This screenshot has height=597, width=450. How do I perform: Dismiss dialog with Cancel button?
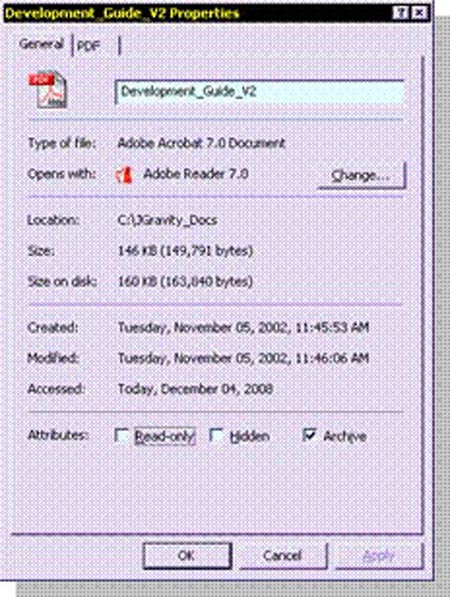click(x=282, y=555)
